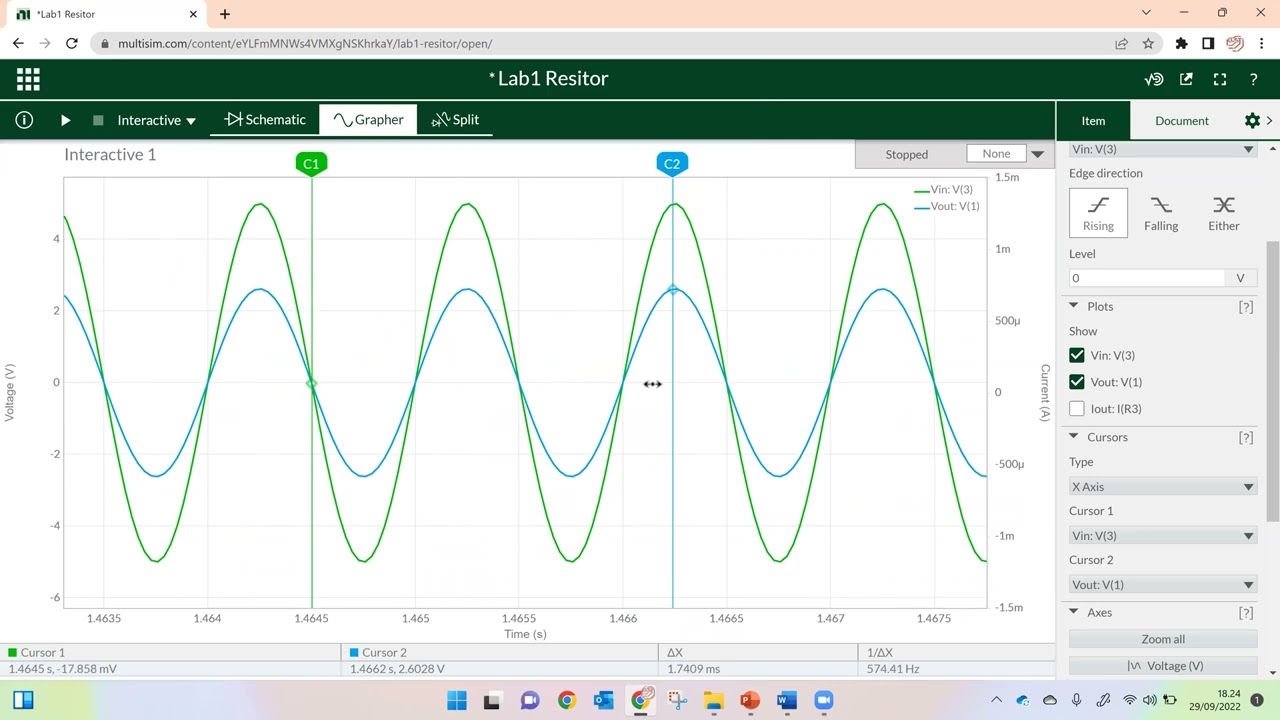Viewport: 1280px width, 720px height.
Task: Toggle fullscreen mode icon
Action: click(x=1219, y=79)
